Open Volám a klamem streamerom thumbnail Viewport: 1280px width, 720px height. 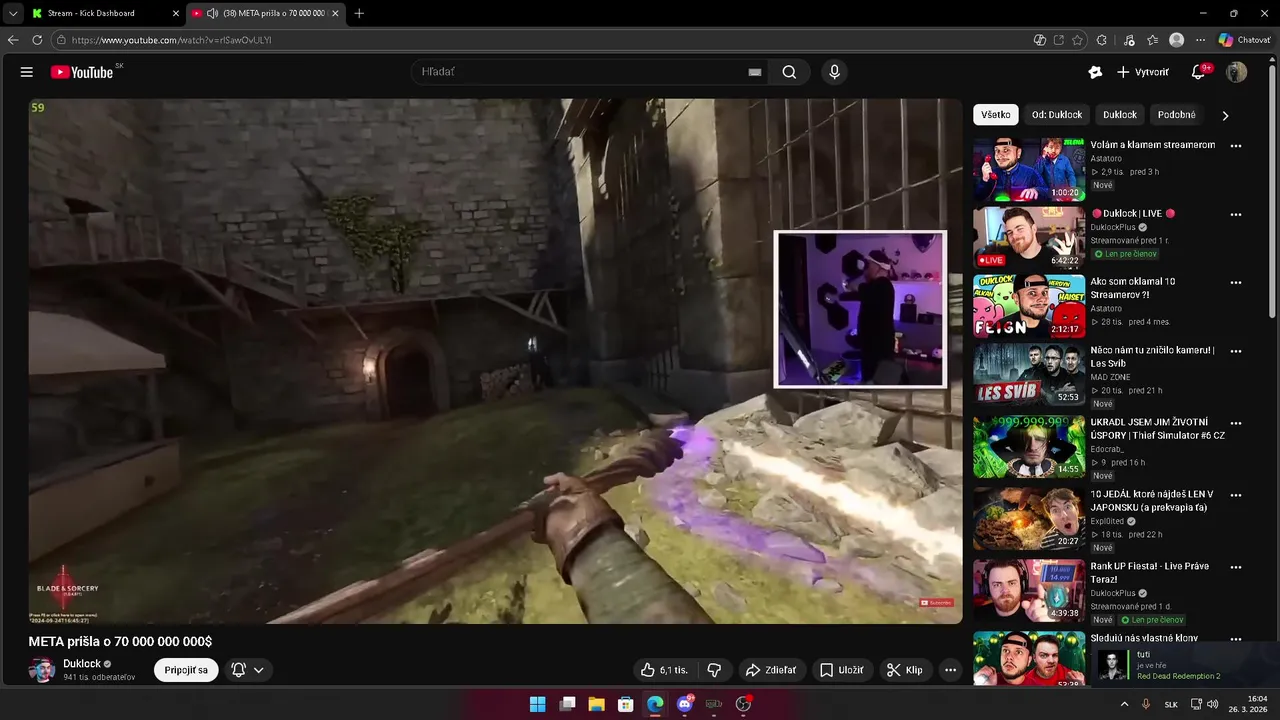click(1029, 169)
